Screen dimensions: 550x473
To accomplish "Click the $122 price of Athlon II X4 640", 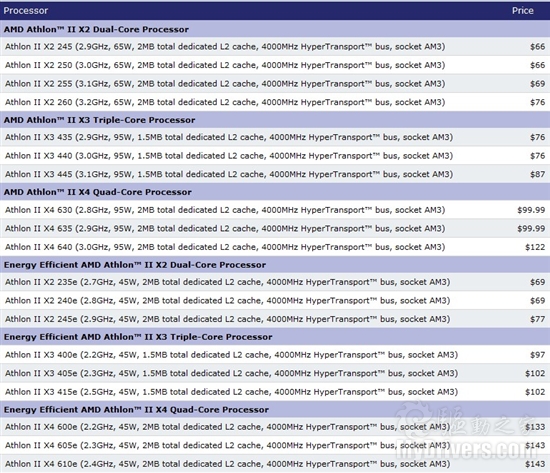I will pyautogui.click(x=535, y=247).
